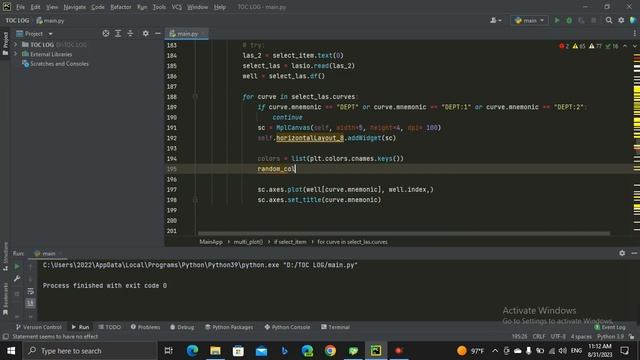Toggle soft-wrap in the Run console
Image resolution: width=640 pixels, height=360 pixels.
pyautogui.click(x=30, y=291)
